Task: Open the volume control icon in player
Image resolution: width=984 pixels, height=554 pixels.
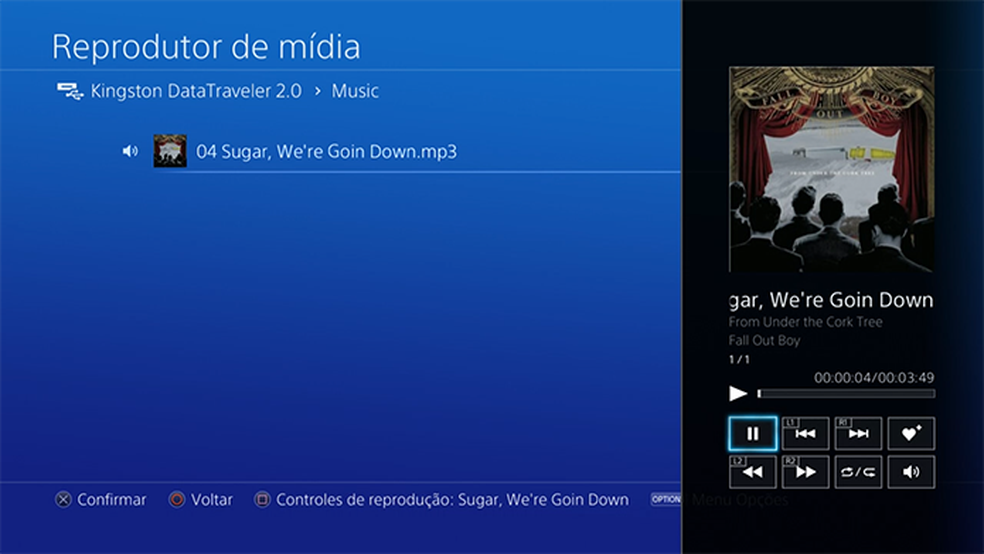Action: click(911, 472)
